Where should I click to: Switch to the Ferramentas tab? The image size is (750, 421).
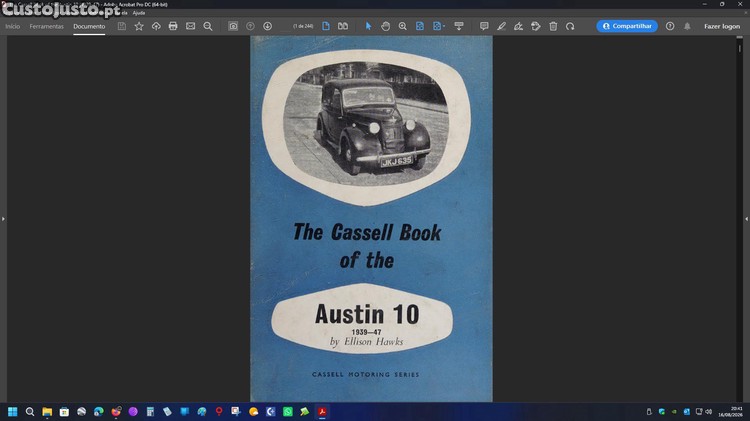(x=46, y=26)
